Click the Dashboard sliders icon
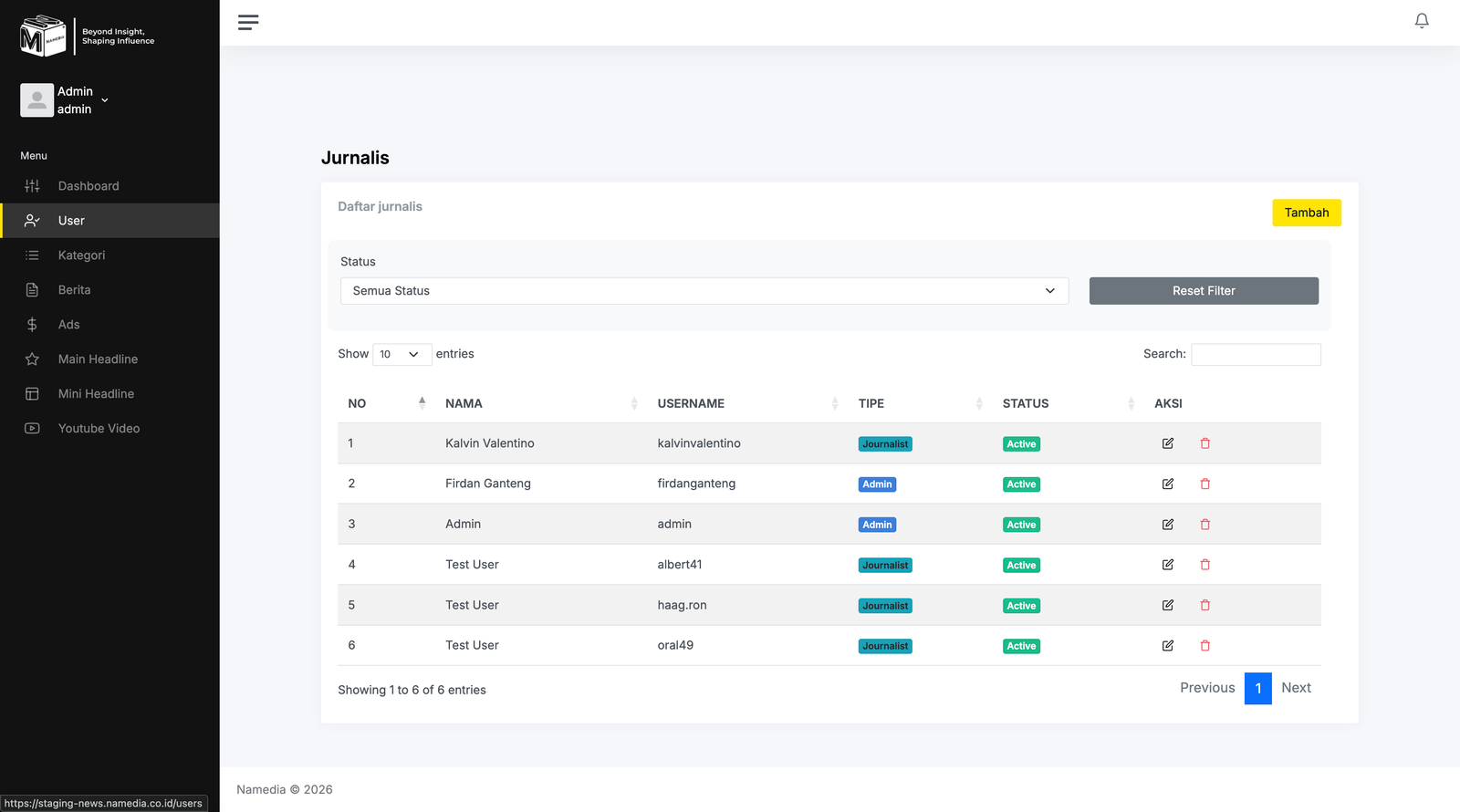The image size is (1460, 812). pos(32,186)
